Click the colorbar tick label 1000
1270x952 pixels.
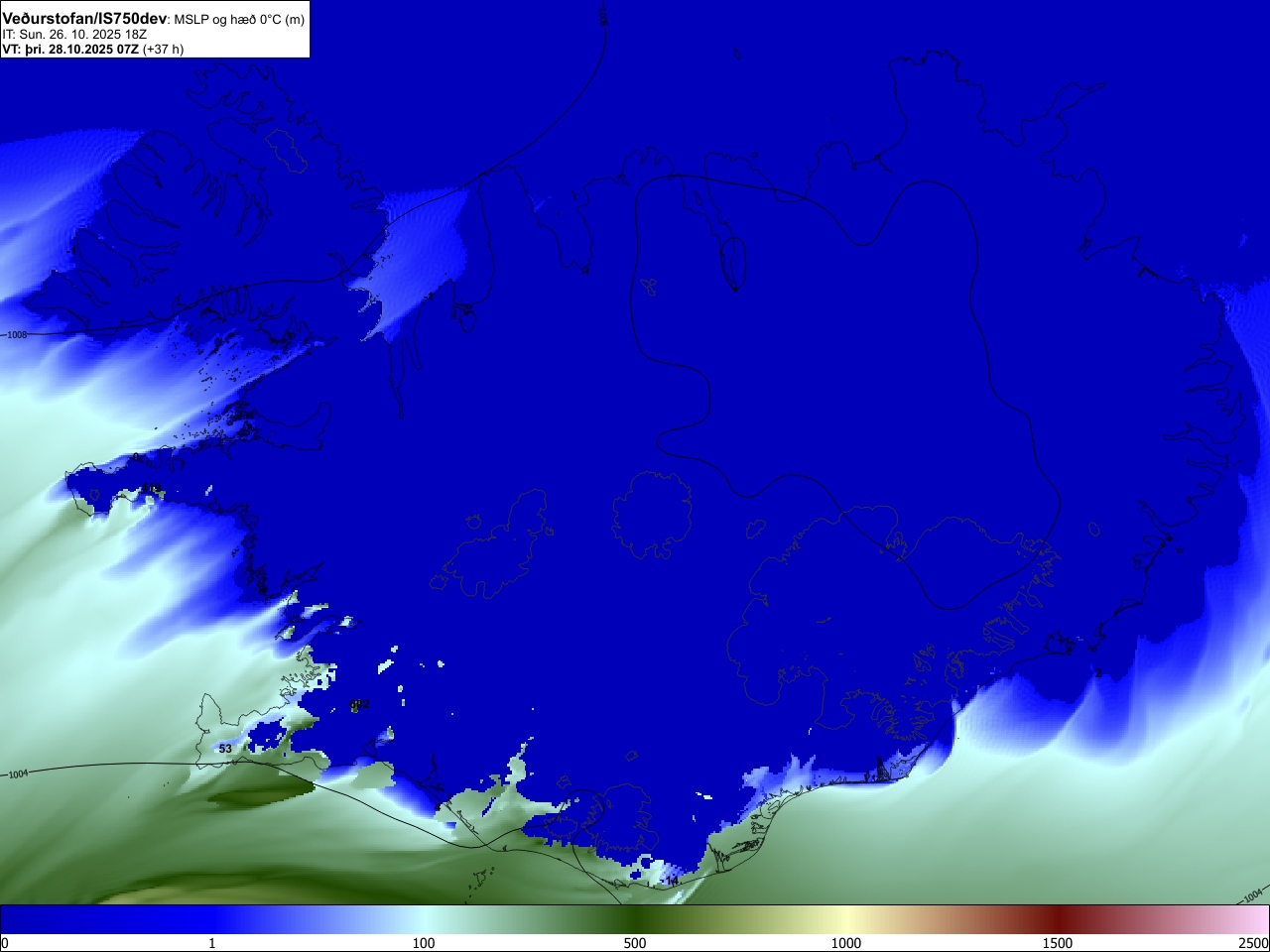click(x=846, y=943)
